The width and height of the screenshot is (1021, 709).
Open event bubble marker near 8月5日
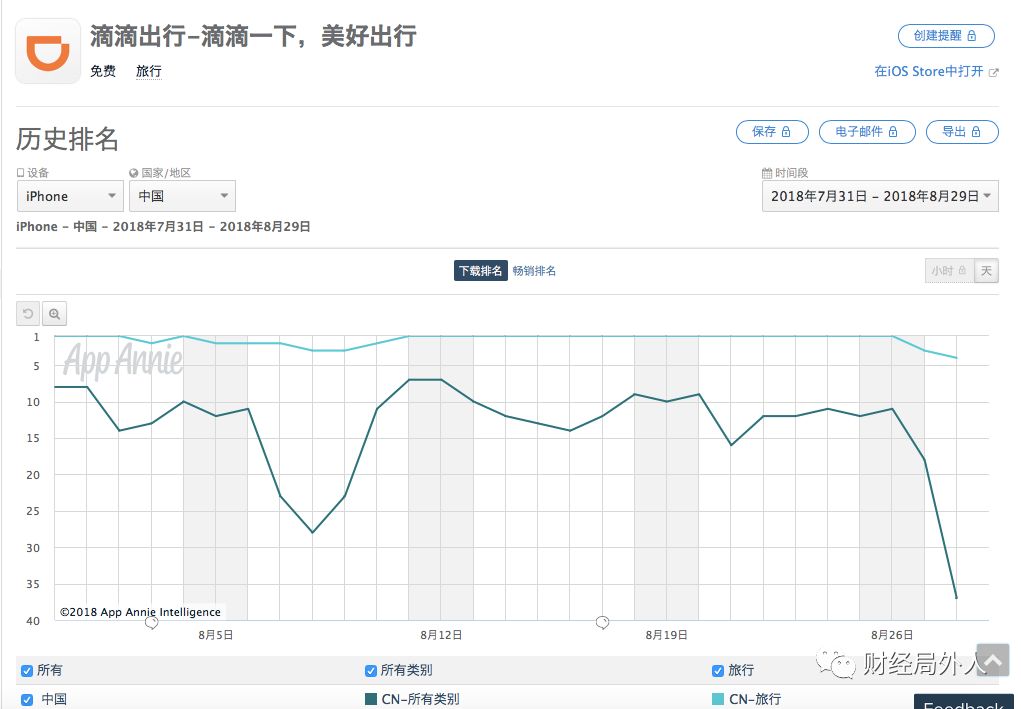tap(151, 623)
